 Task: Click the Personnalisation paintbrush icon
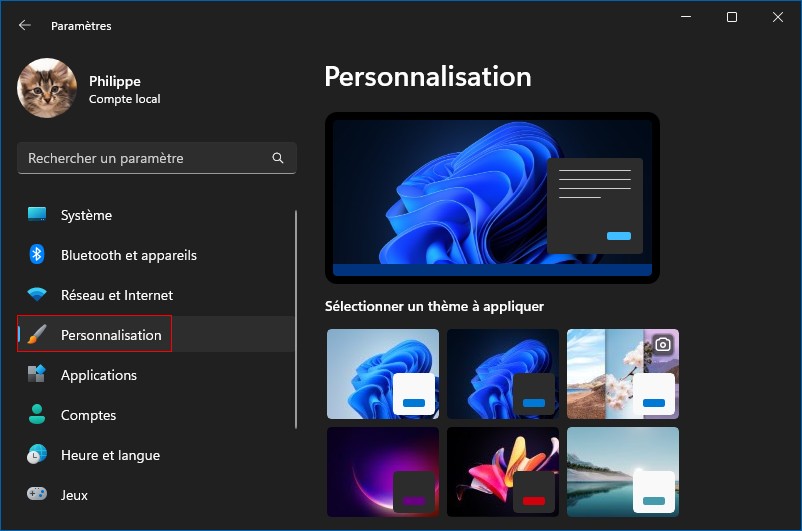[x=37, y=335]
